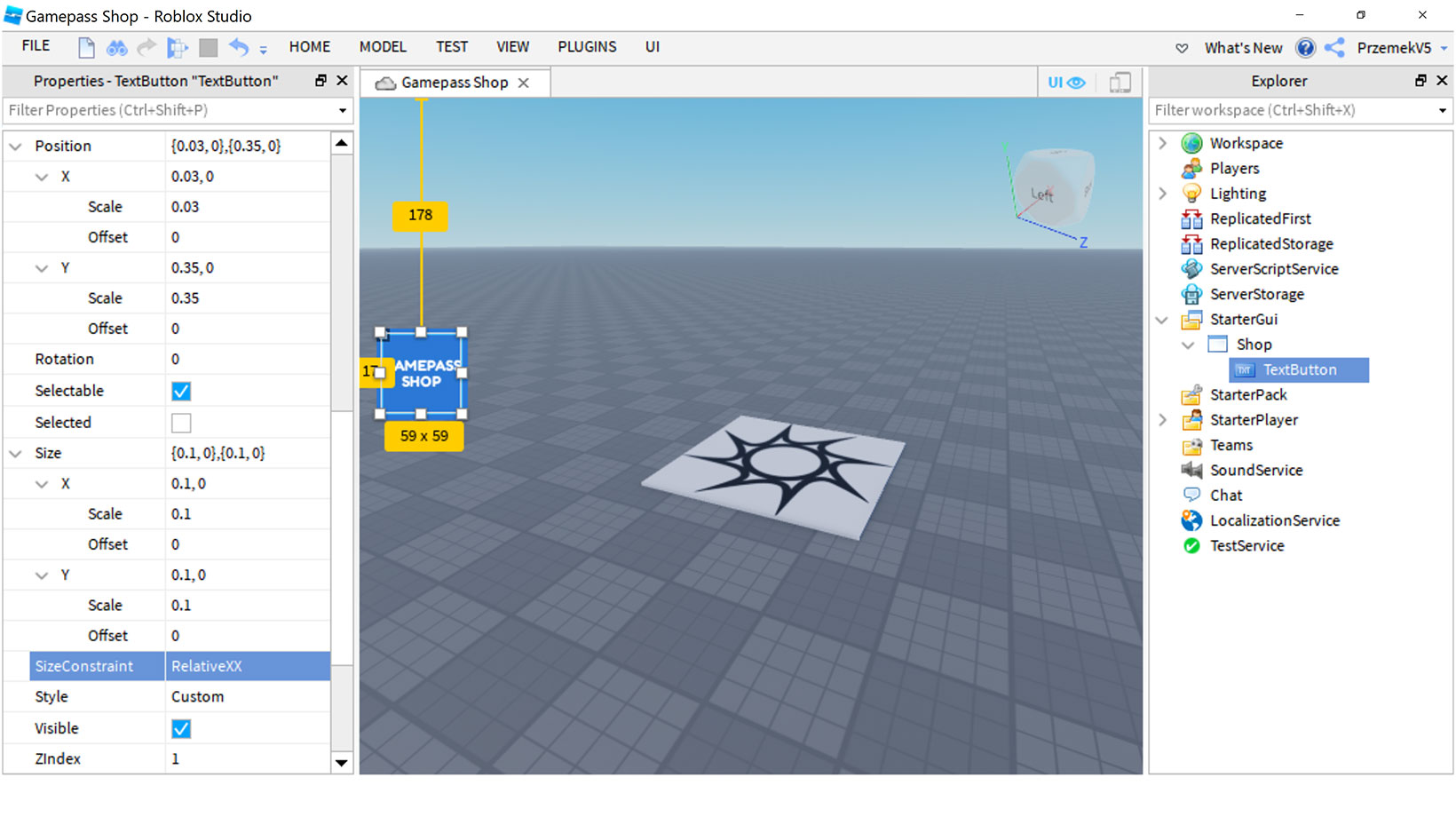Collapse the Position X sub-property
The image size is (1456, 817).
point(41,177)
